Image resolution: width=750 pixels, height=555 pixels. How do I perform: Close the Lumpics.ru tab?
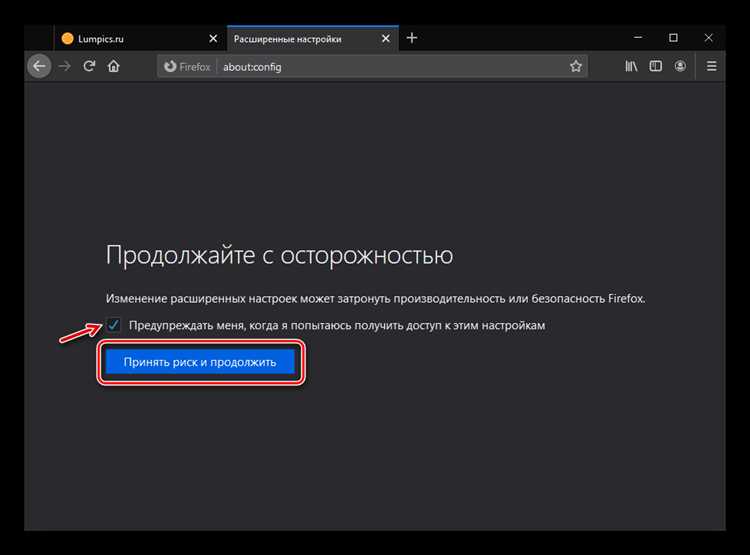213,38
